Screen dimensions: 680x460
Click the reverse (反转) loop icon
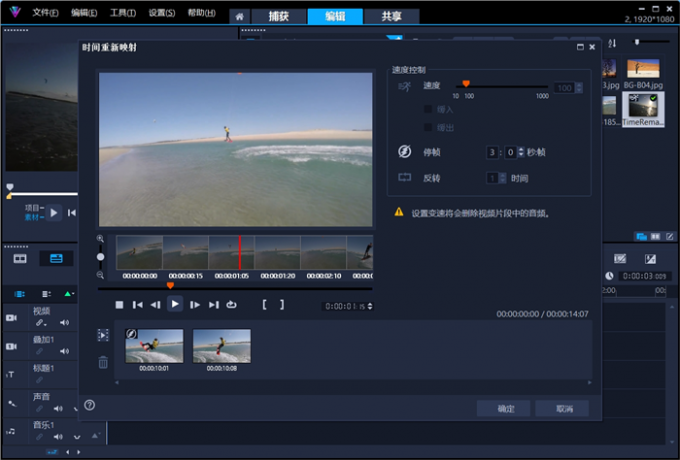404,177
